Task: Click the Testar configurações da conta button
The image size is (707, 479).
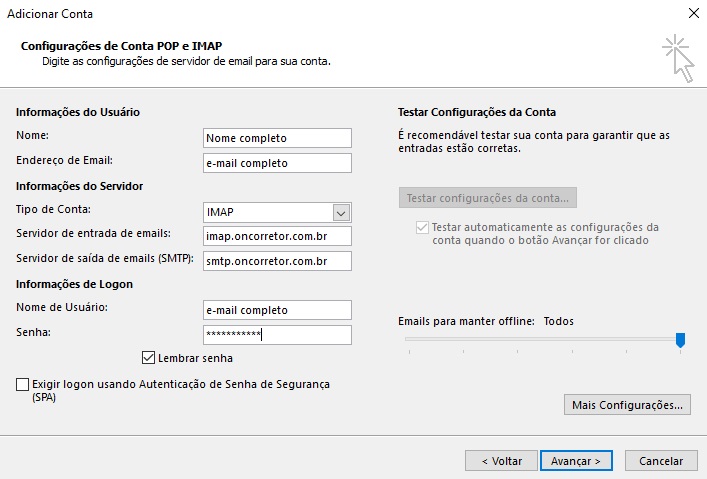Action: pos(487,198)
